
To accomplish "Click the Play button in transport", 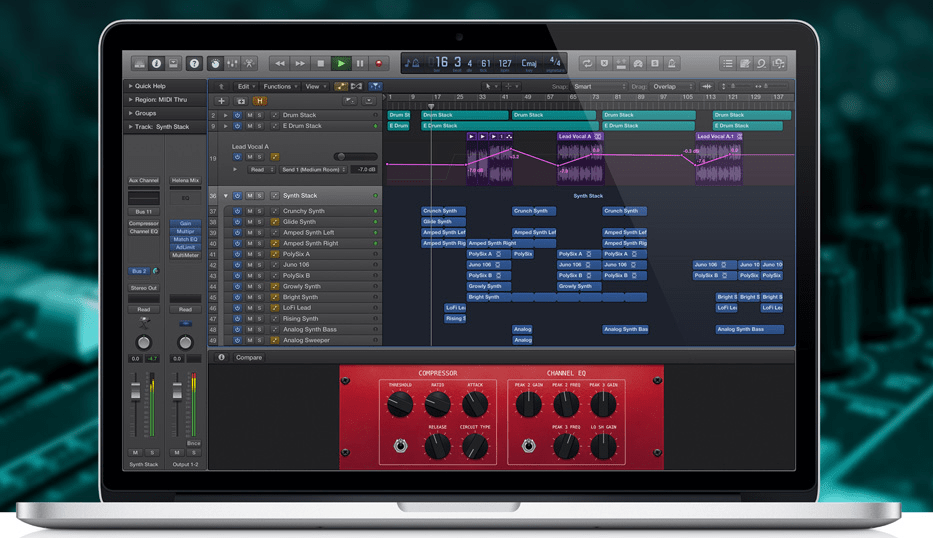I will 340,63.
